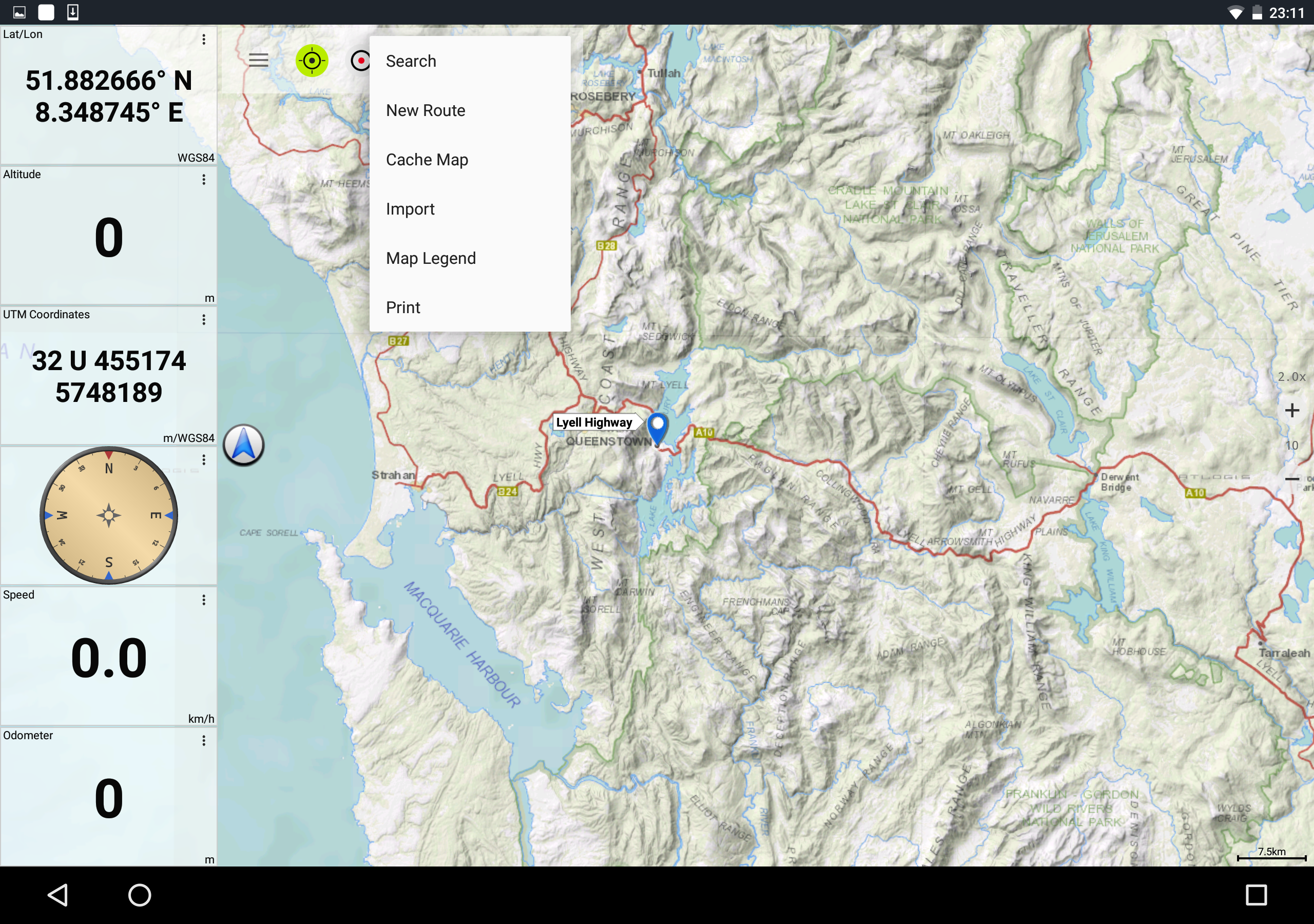Open UTM Coordinates panel overflow menu
1314x924 pixels.
(x=204, y=320)
